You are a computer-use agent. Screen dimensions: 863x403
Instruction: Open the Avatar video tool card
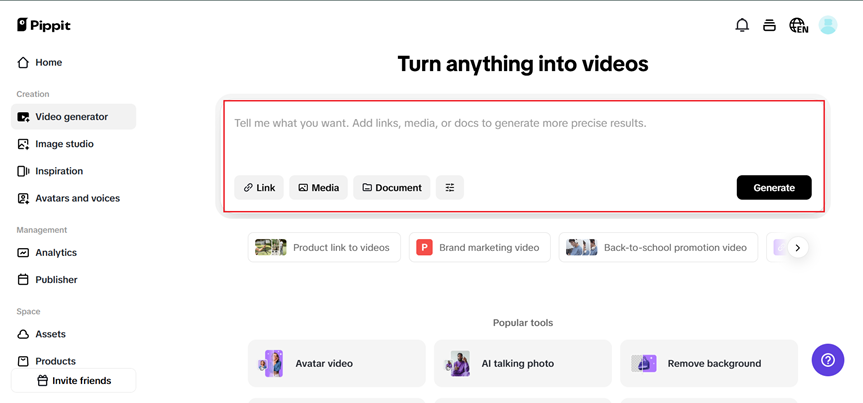[x=337, y=363]
